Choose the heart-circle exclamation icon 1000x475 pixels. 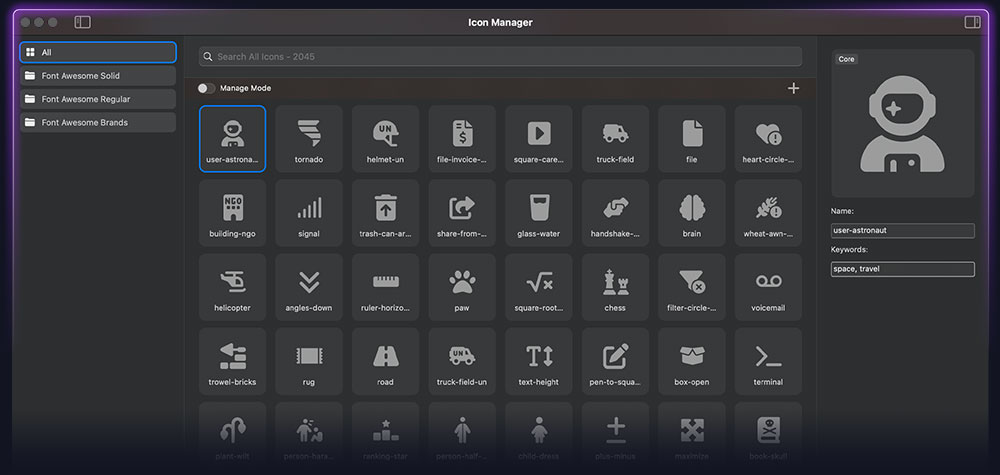(x=768, y=138)
